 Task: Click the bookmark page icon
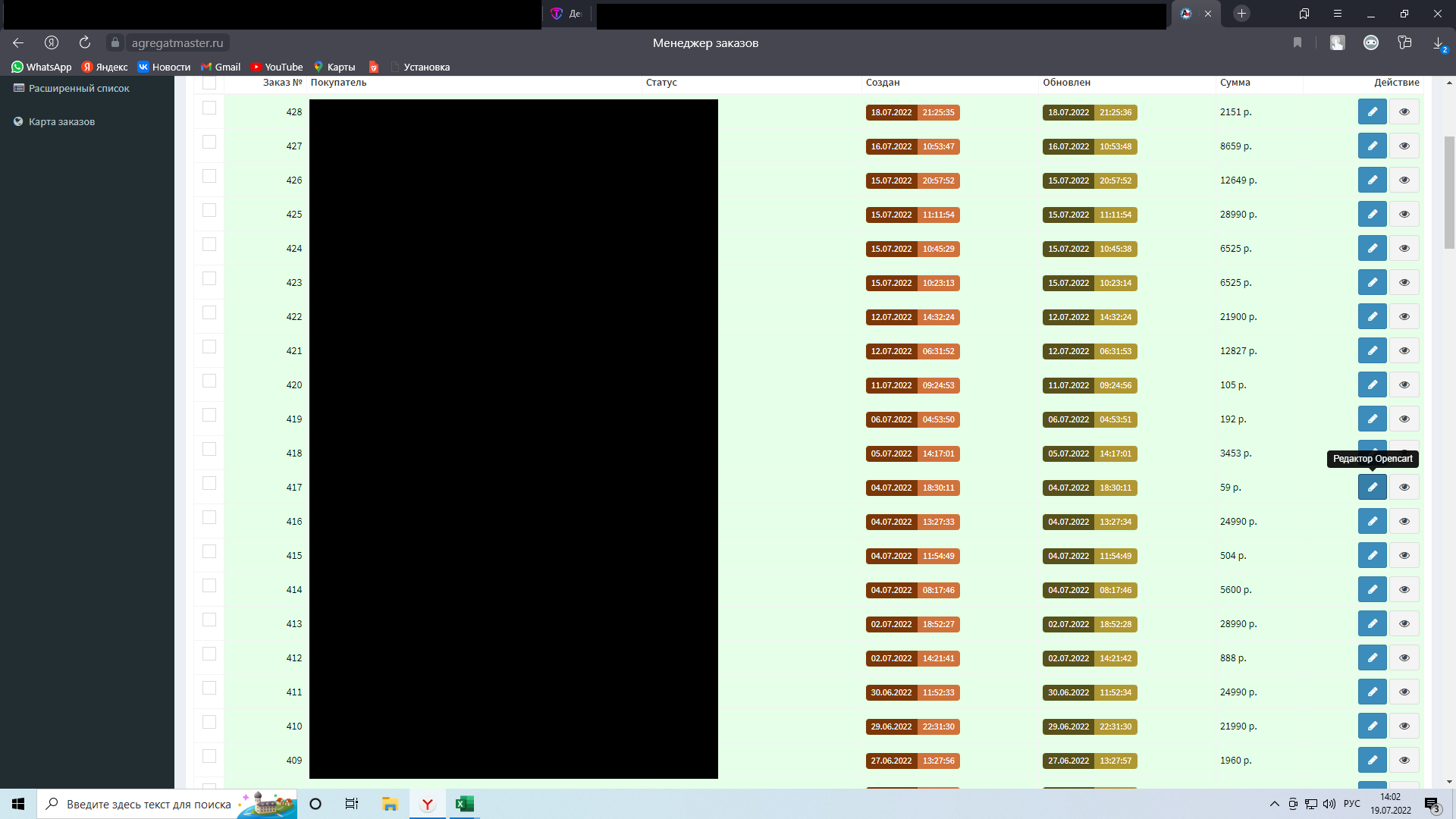pos(1298,42)
